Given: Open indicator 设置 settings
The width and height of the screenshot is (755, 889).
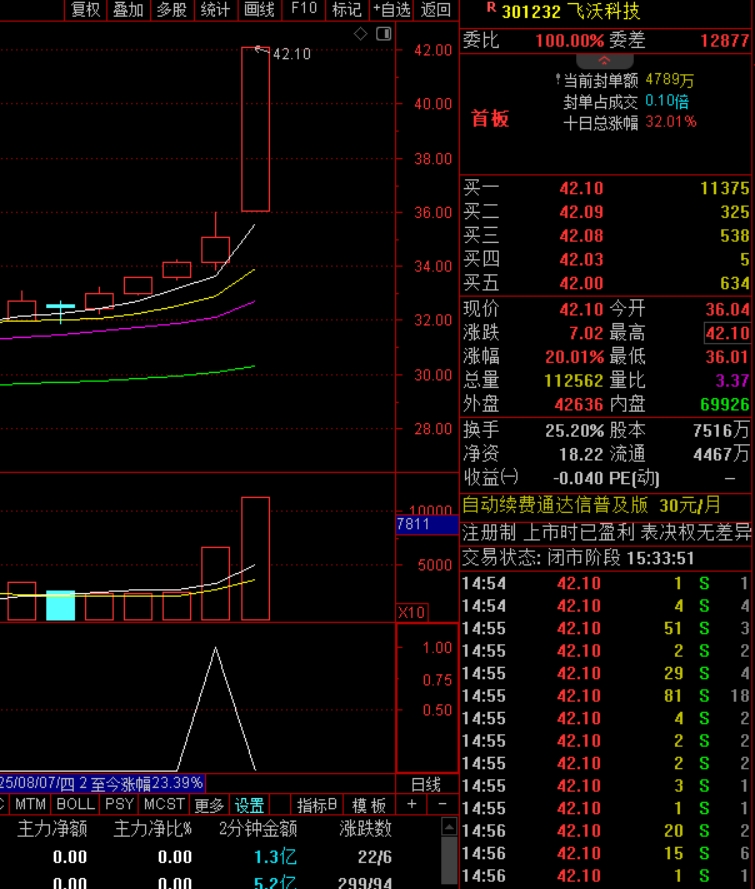Looking at the screenshot, I should tap(249, 805).
